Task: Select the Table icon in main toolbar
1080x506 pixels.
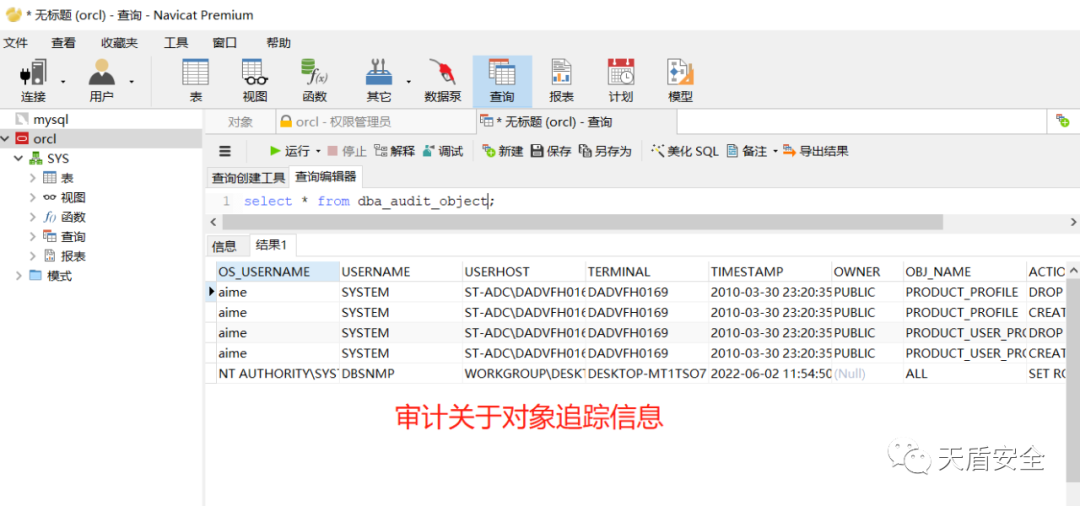Action: (x=196, y=74)
